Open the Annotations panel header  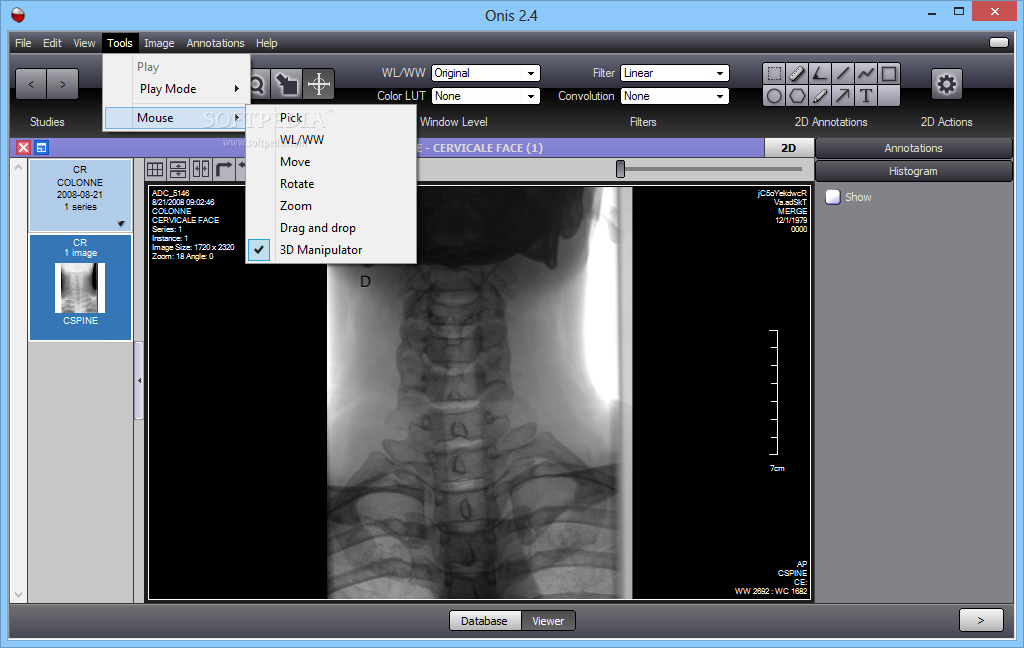point(913,148)
